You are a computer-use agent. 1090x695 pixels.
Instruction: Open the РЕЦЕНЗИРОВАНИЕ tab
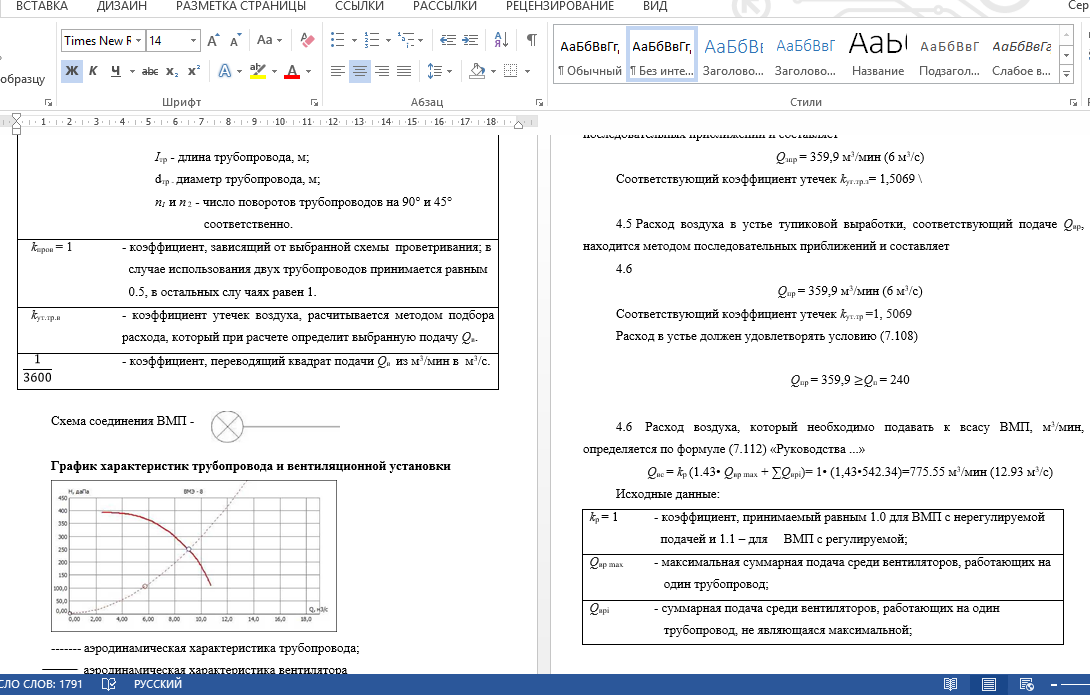point(560,6)
